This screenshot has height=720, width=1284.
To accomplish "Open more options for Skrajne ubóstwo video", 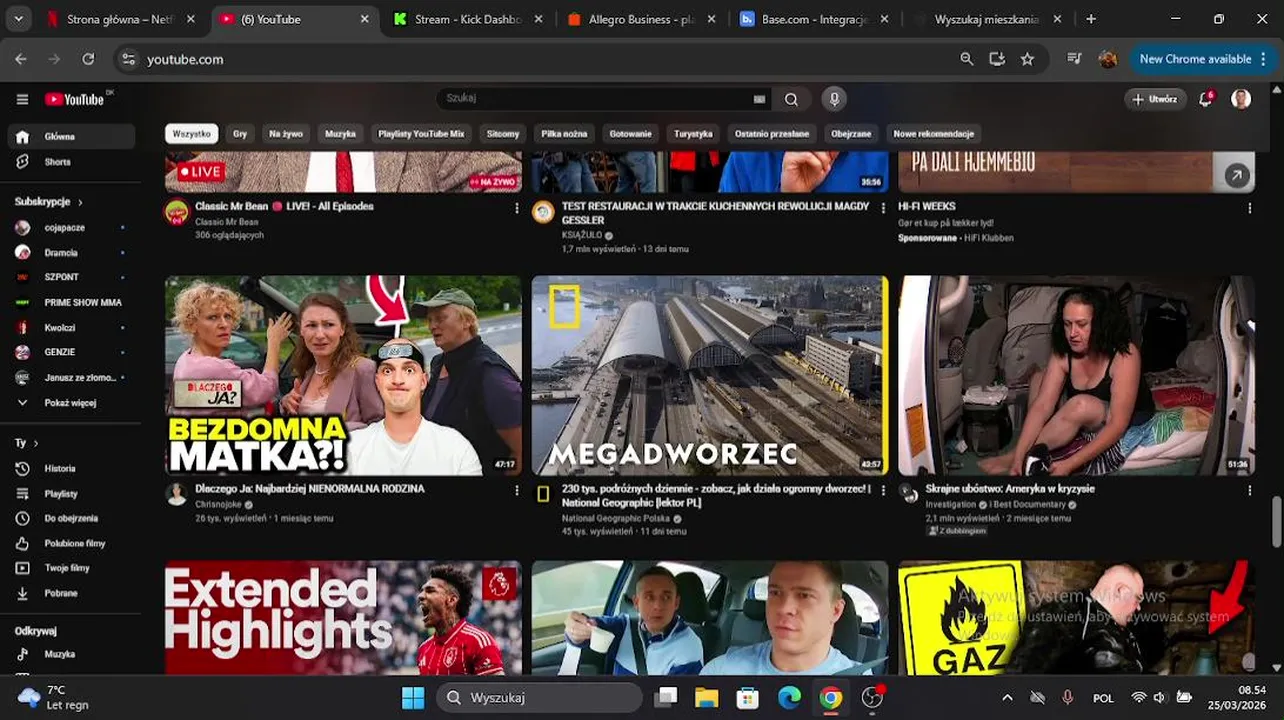I will 1249,491.
